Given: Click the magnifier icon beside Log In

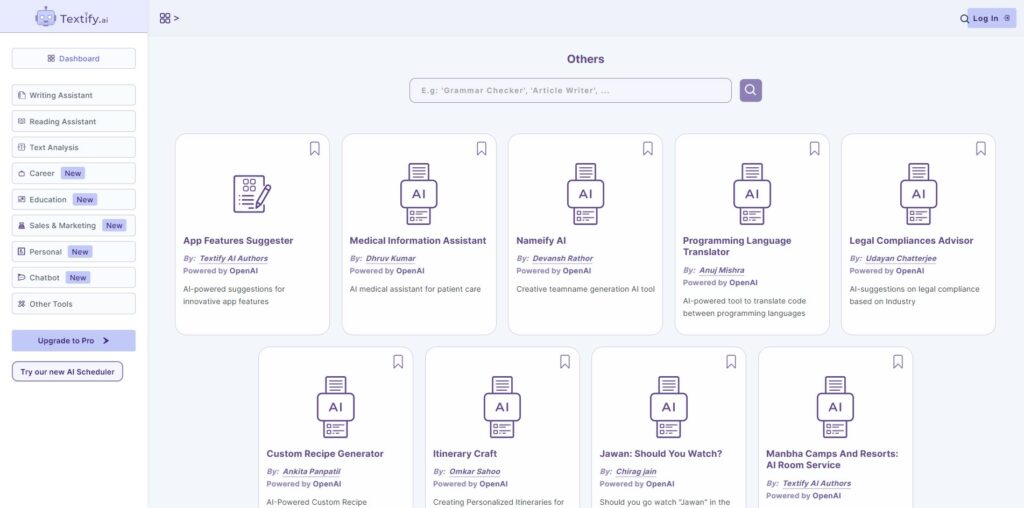Looking at the screenshot, I should 964,19.
